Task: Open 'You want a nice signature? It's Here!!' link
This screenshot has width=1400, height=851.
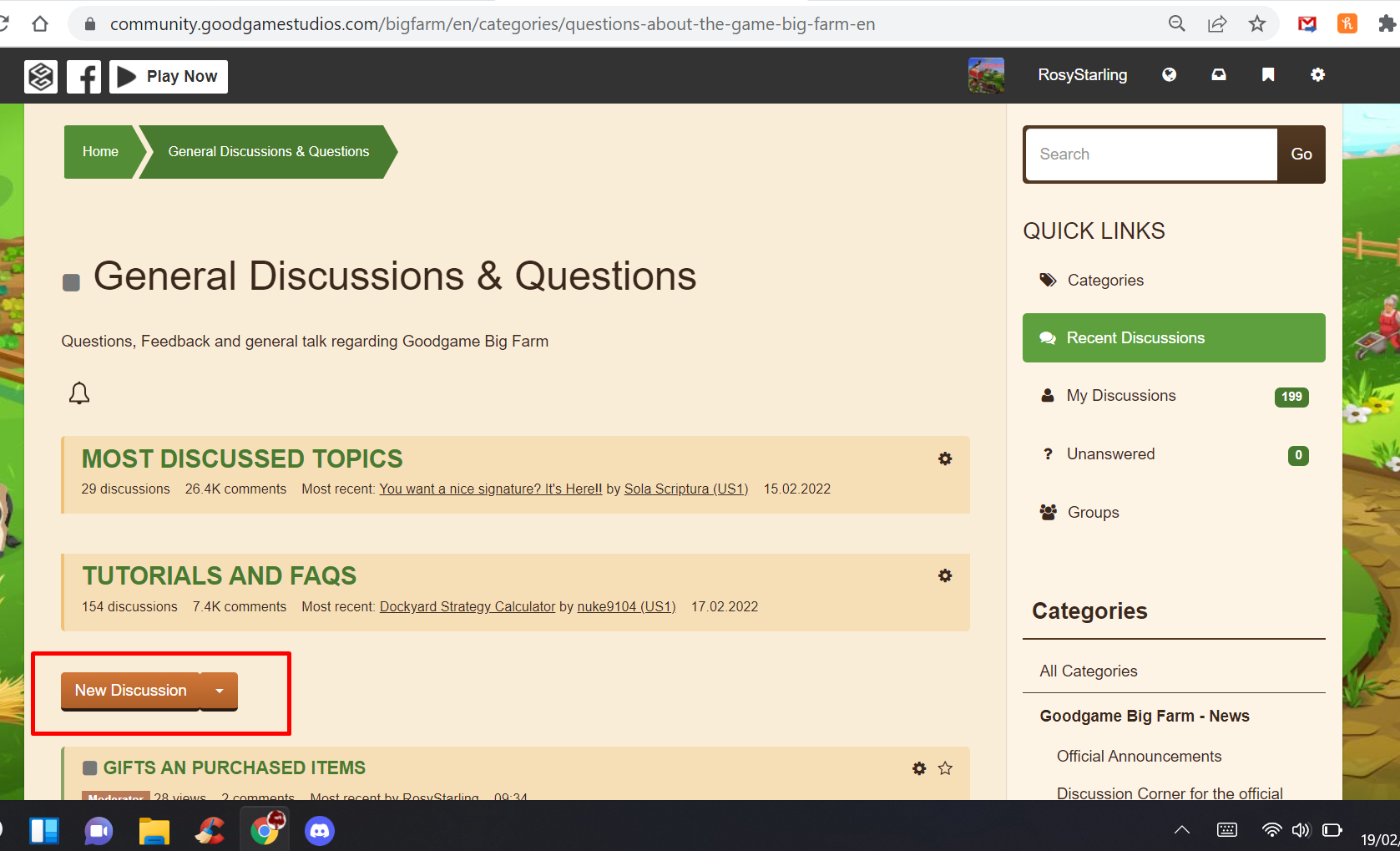Action: 491,489
